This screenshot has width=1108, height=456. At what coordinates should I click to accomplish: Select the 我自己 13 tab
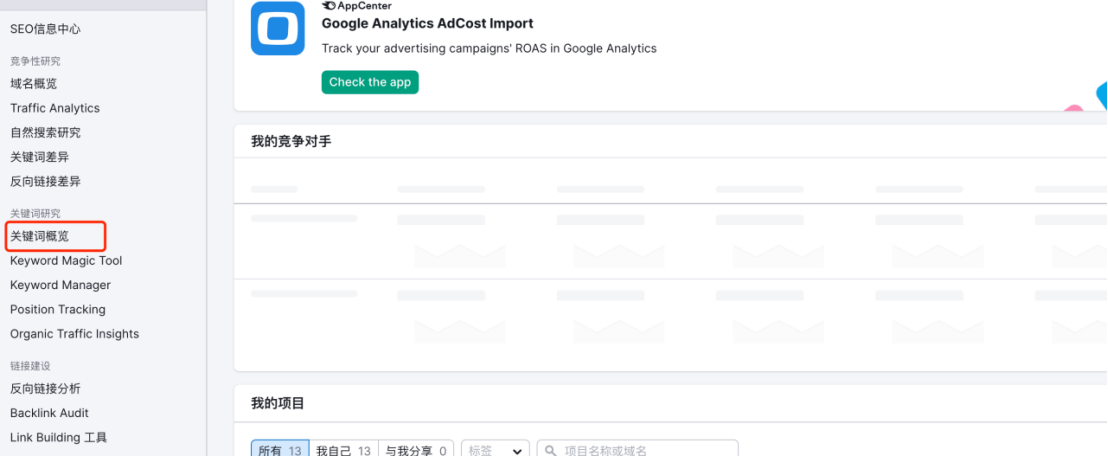tap(343, 449)
